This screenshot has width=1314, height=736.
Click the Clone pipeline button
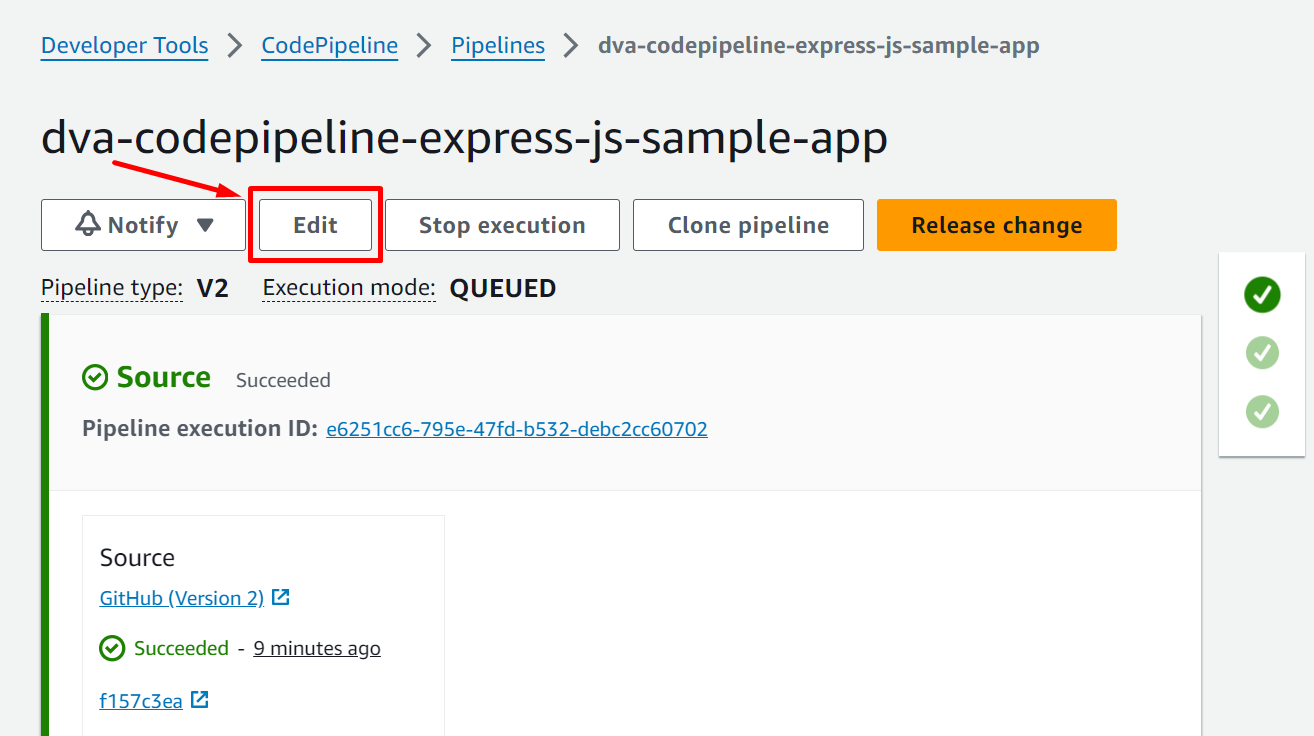pyautogui.click(x=748, y=225)
